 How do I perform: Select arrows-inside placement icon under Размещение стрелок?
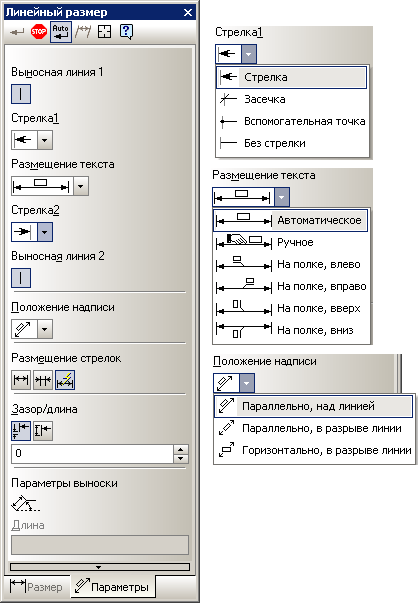[21, 380]
